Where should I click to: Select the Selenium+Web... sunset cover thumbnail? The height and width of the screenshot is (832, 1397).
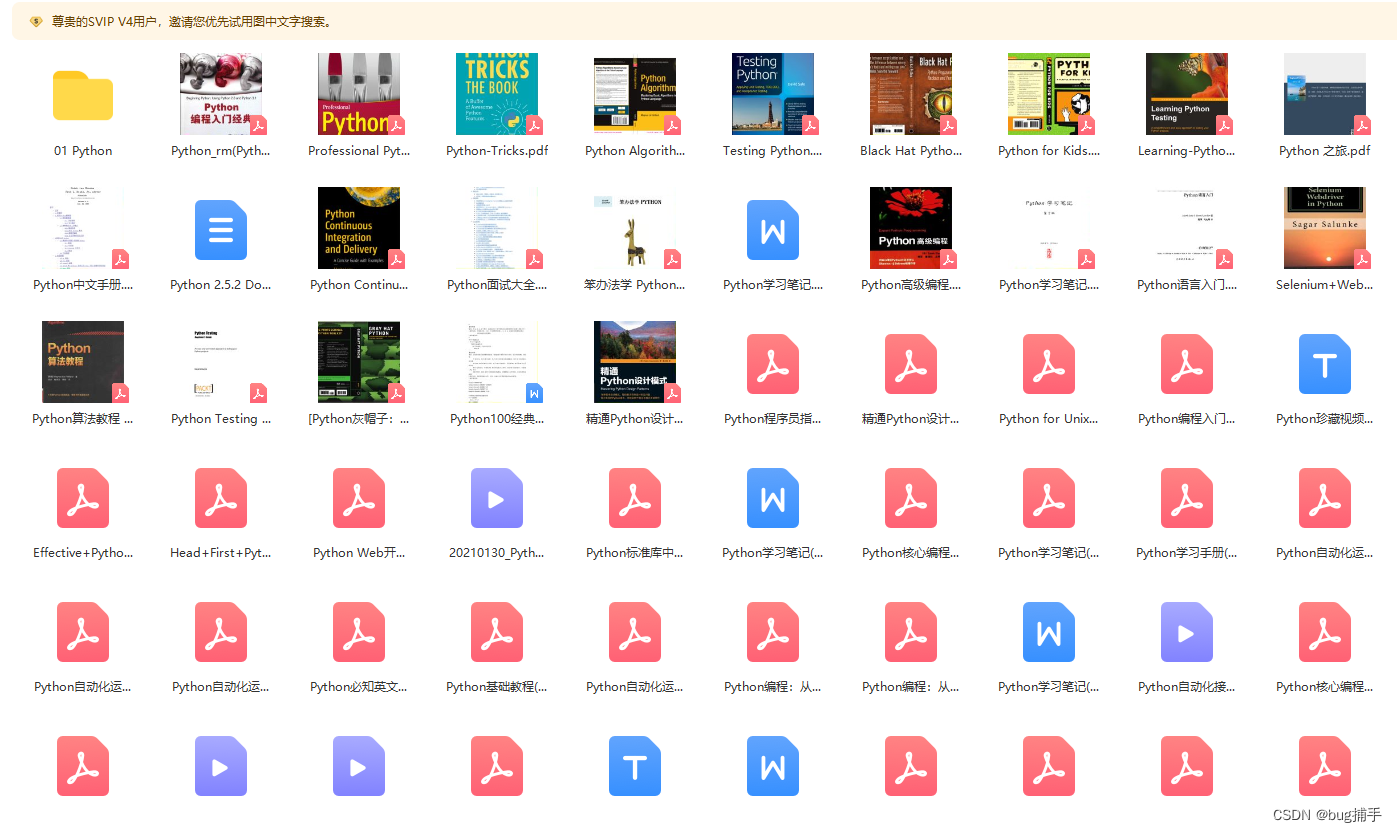pyautogui.click(x=1325, y=228)
